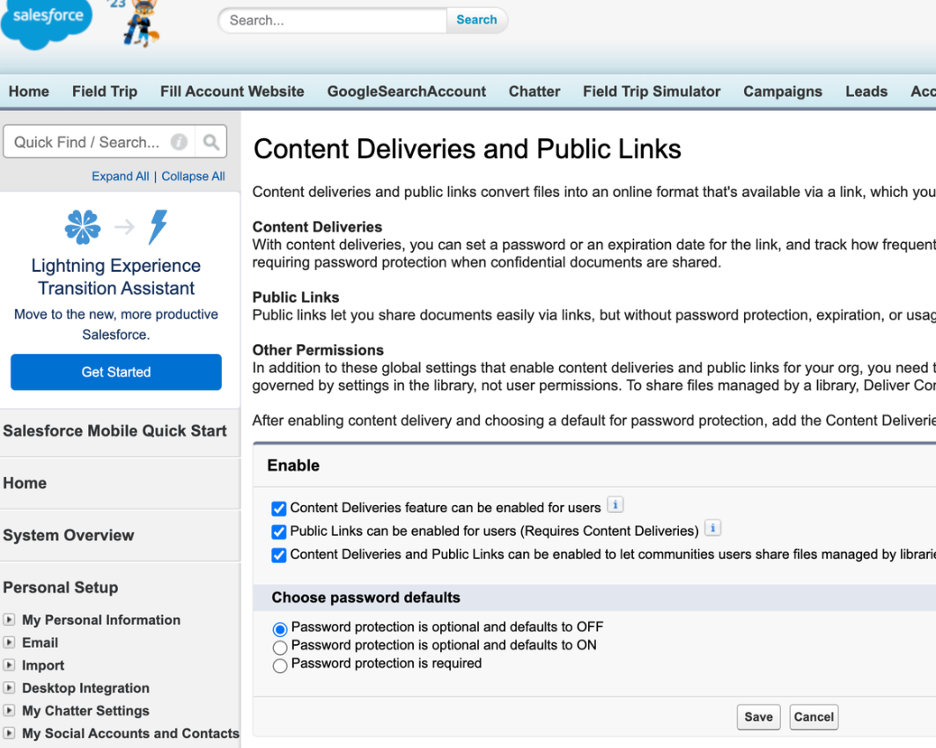
Task: Open the Import setup item
Action: (x=43, y=665)
